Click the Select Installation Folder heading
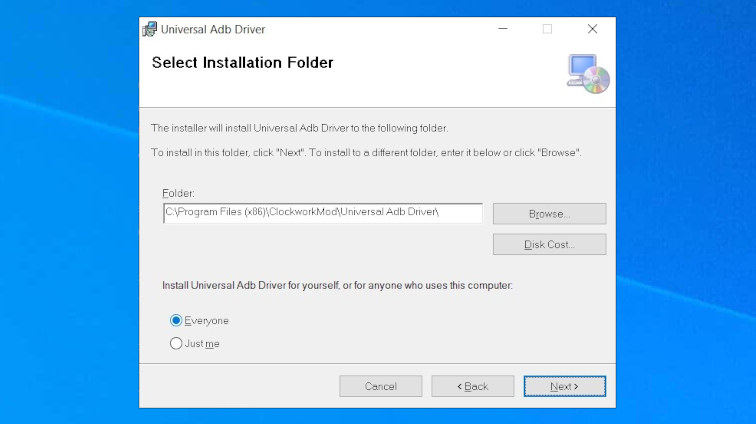 click(242, 63)
